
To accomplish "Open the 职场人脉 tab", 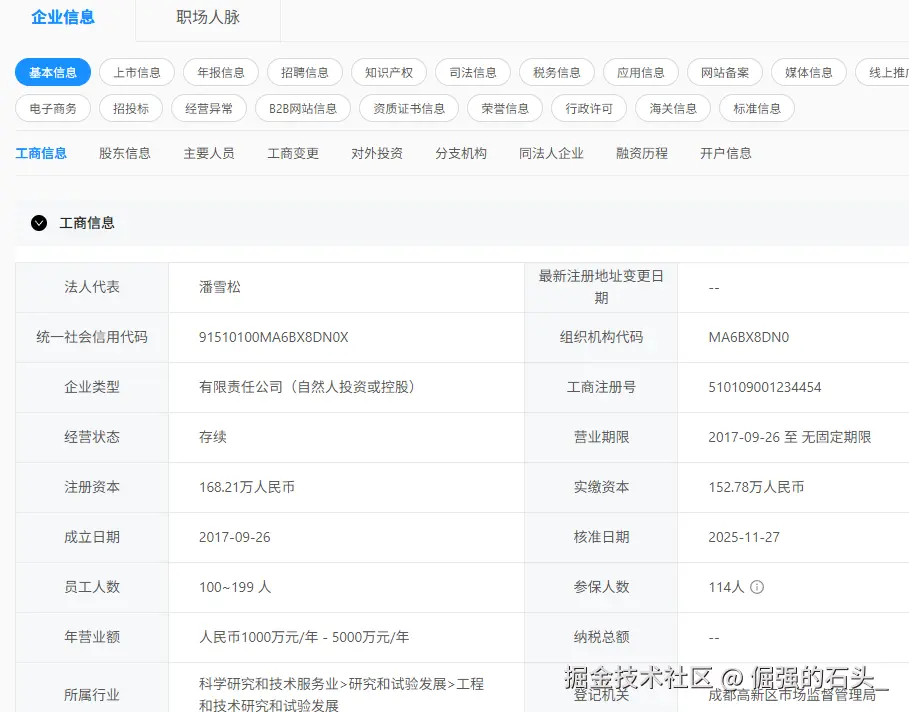I will click(x=208, y=17).
